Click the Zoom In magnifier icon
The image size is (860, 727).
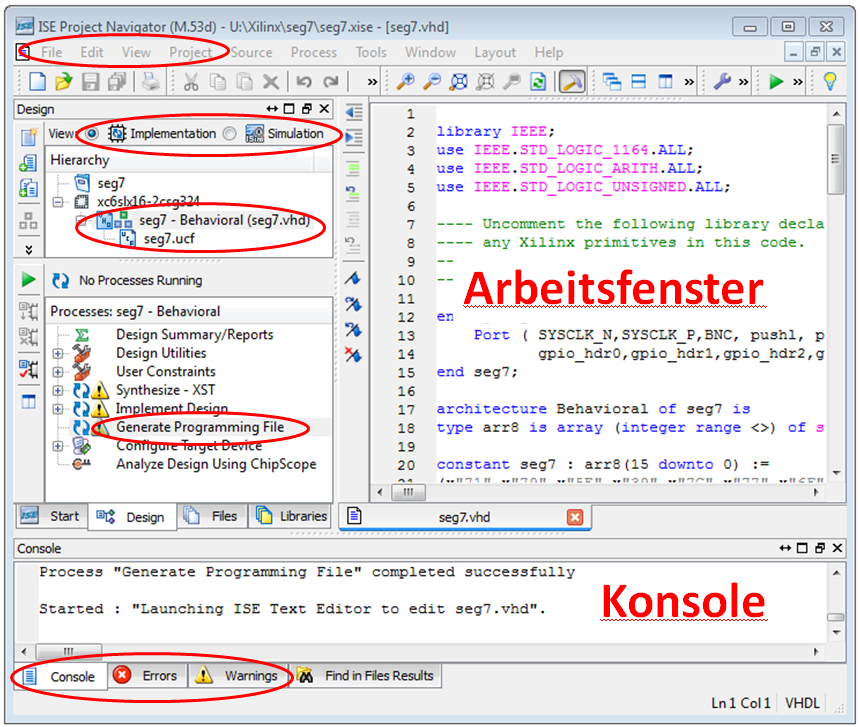405,82
